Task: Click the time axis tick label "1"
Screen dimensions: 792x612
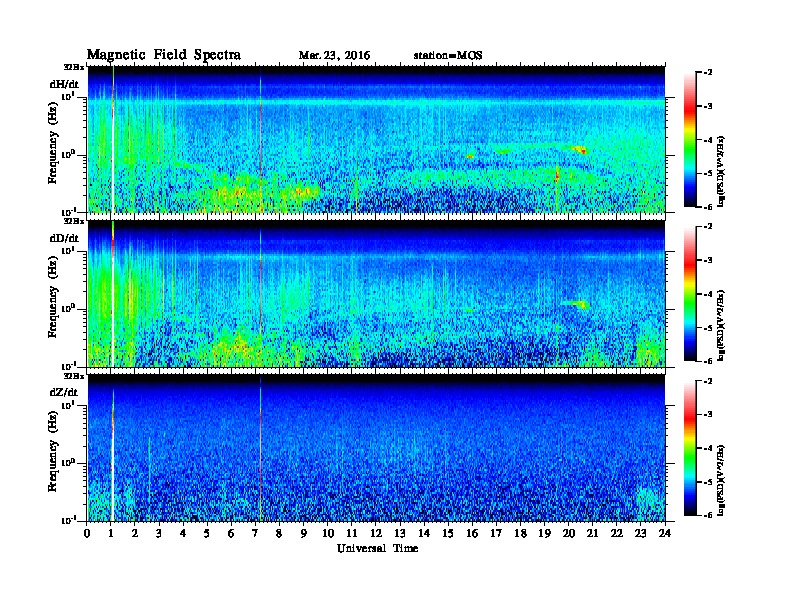Action: tap(111, 533)
